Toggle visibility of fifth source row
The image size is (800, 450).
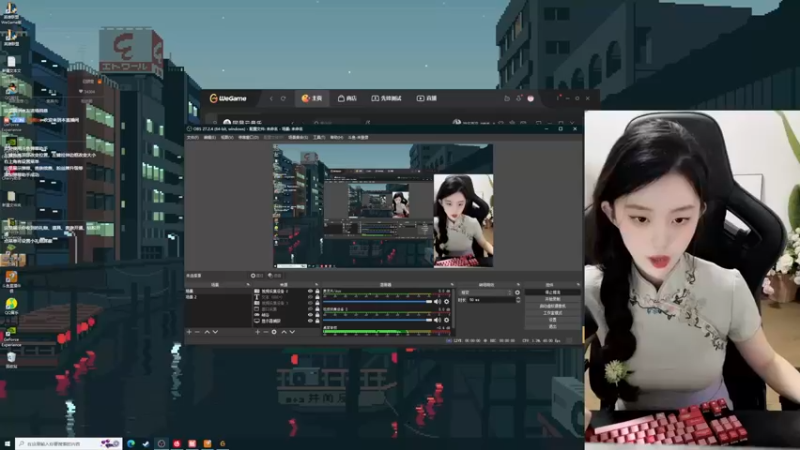click(x=310, y=315)
